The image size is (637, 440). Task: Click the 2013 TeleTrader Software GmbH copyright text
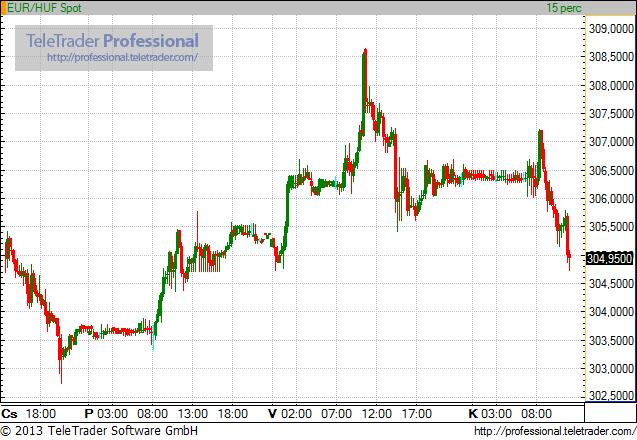coord(99,431)
